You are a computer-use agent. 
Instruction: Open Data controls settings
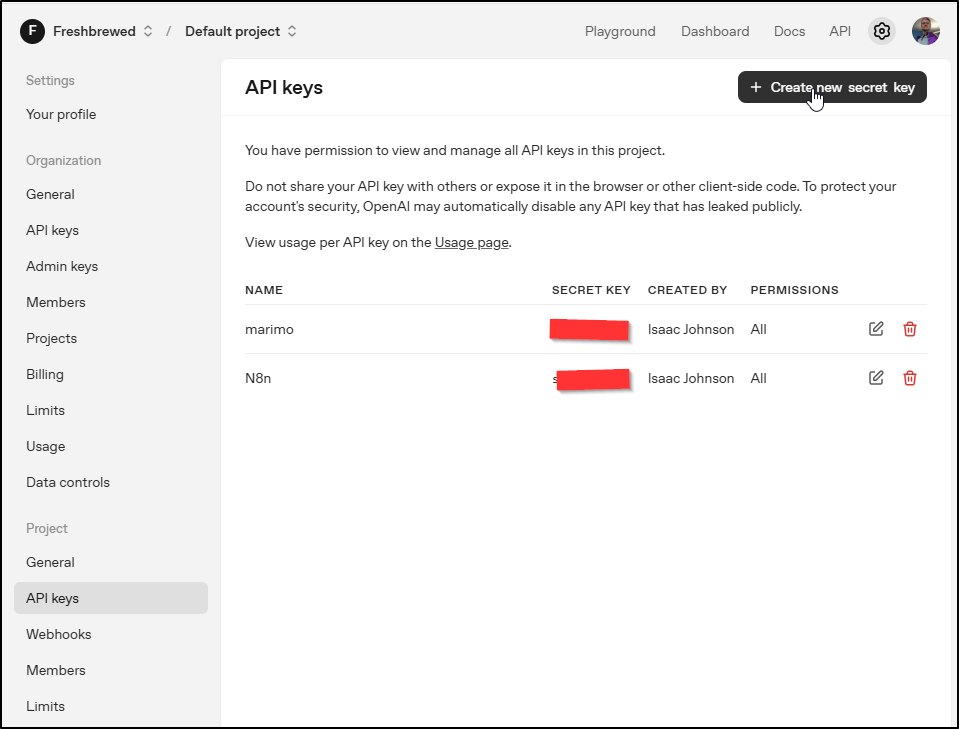tap(68, 483)
